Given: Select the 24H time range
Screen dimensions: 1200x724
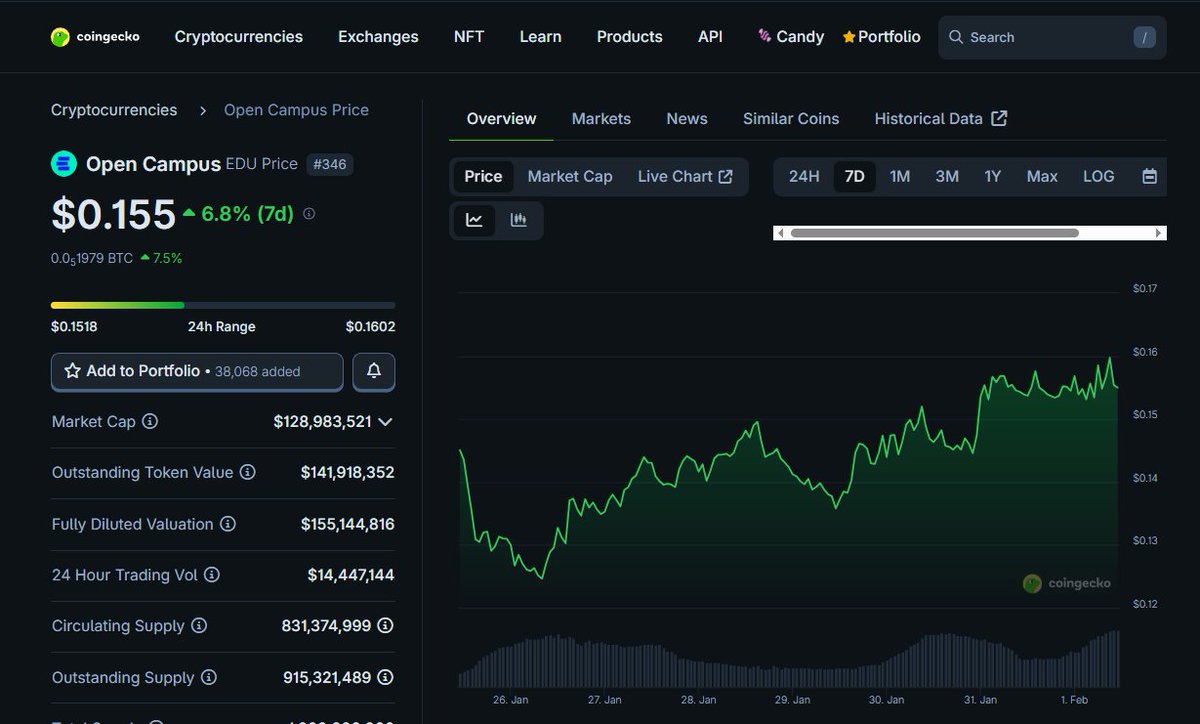Looking at the screenshot, I should 804,176.
